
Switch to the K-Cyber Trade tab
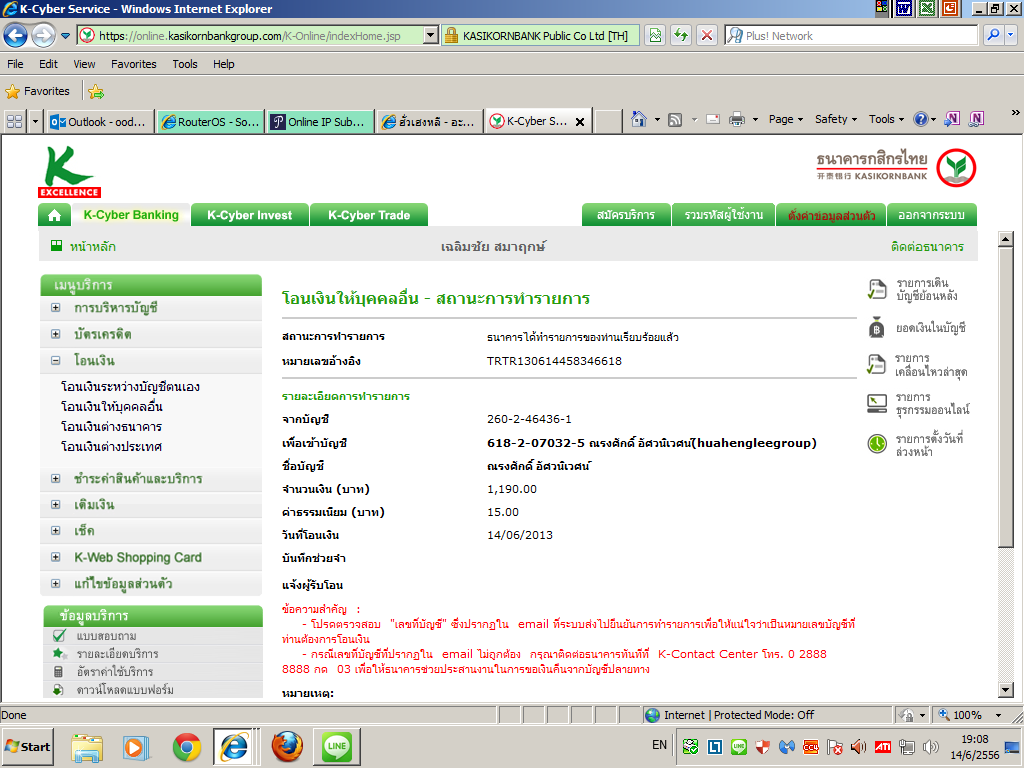tap(369, 215)
